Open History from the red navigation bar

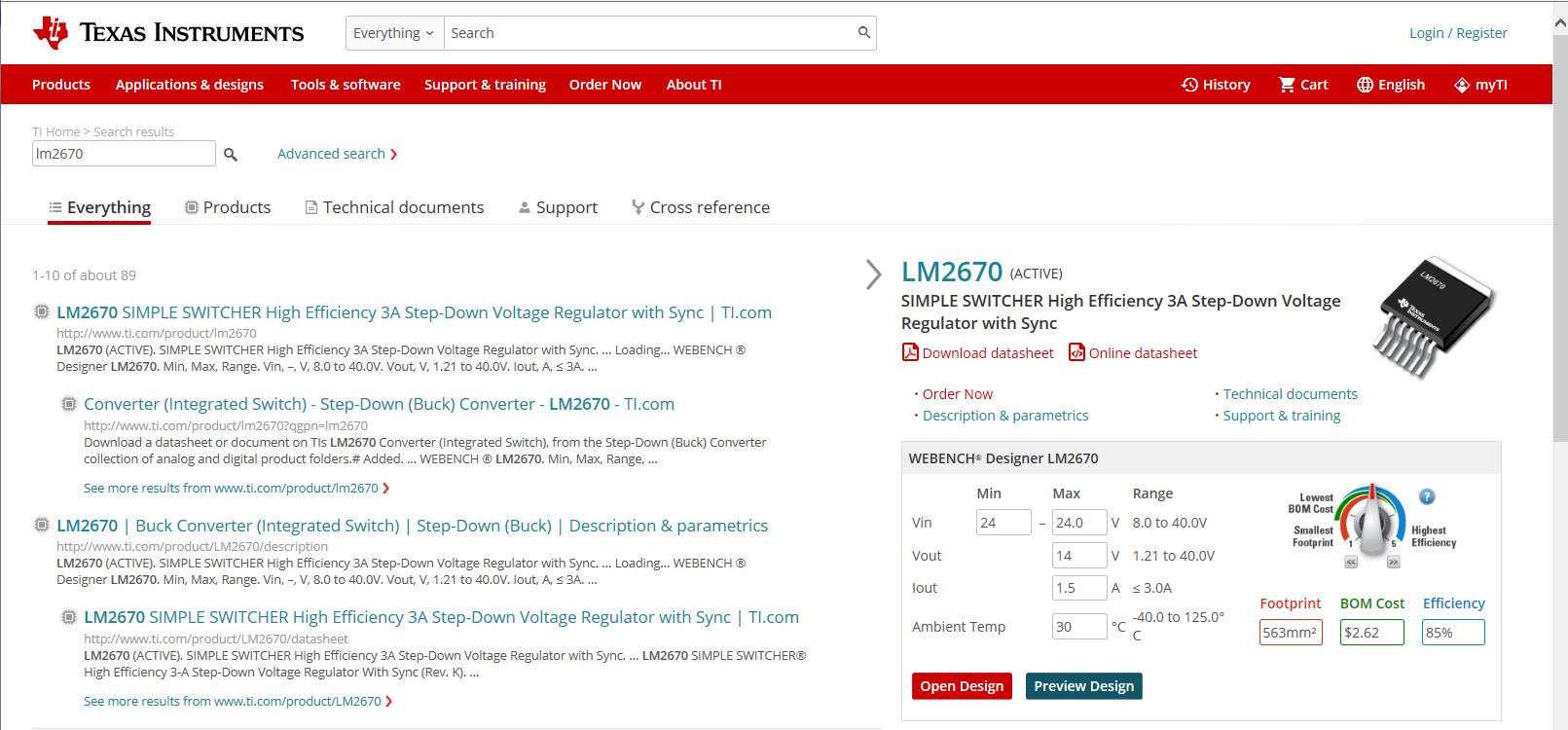click(1216, 85)
